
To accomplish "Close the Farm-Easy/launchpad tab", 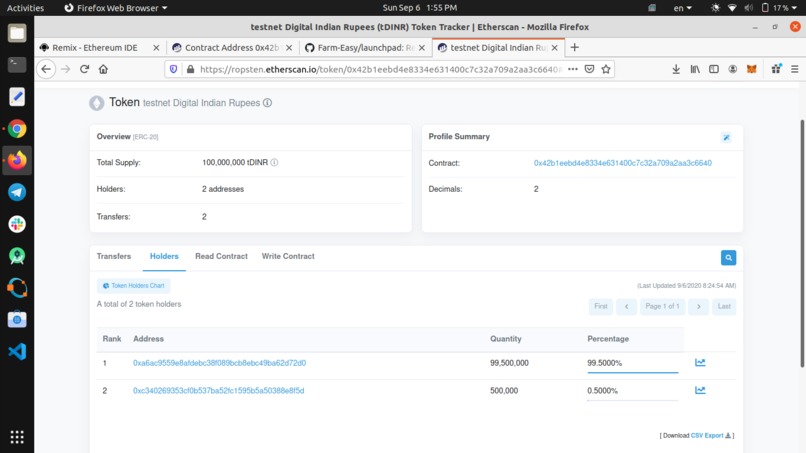I will point(422,47).
